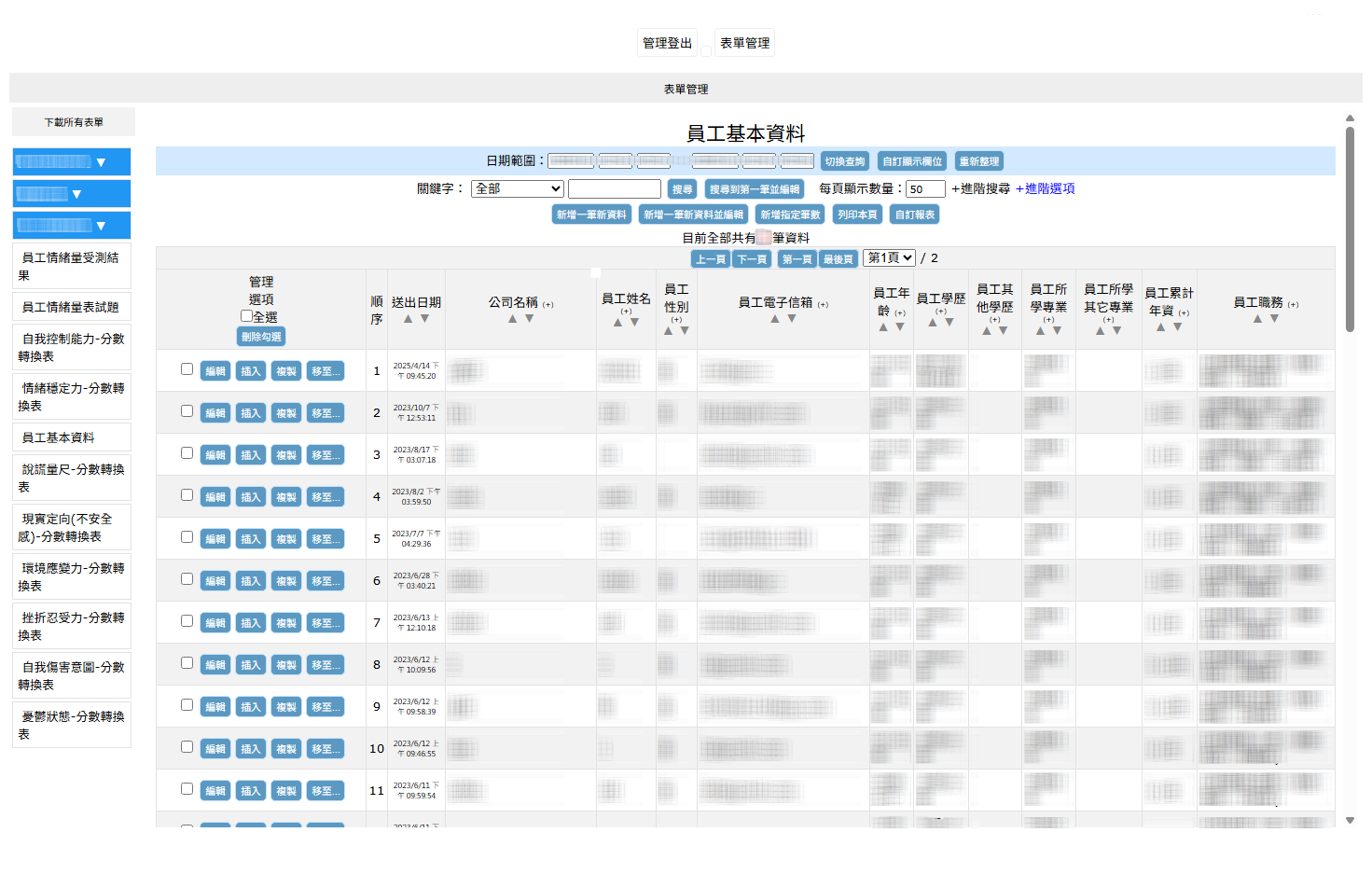Sort 公司名稱 column ascending
The width and height of the screenshot is (1372, 874).
point(512,319)
